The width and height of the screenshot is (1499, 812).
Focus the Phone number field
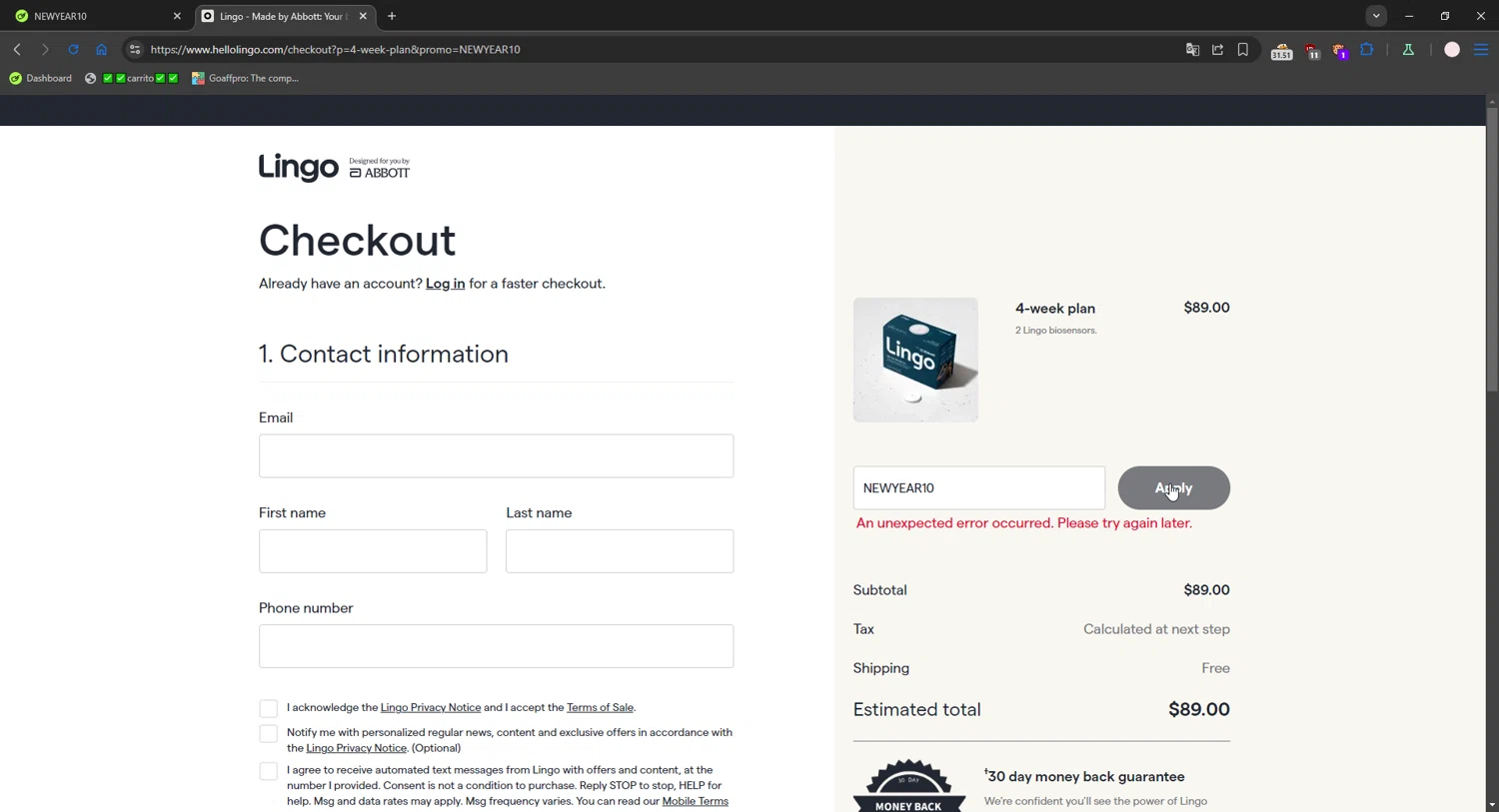click(496, 646)
